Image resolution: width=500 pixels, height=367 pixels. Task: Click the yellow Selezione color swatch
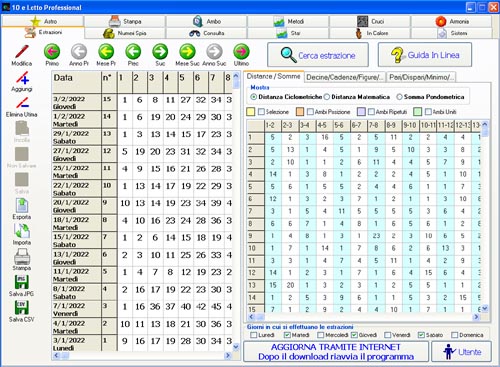[251, 112]
